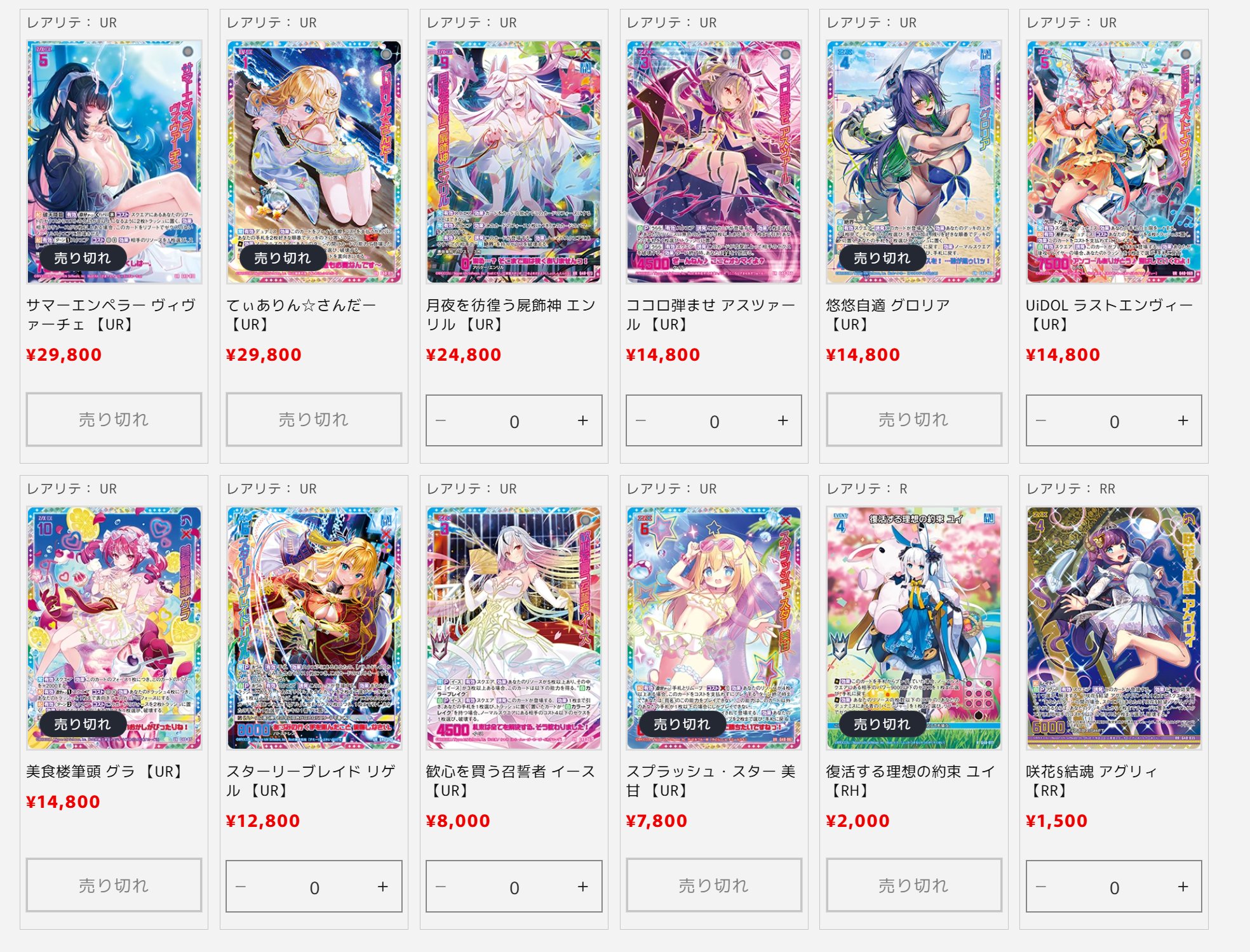The width and height of the screenshot is (1250, 952).
Task: Decrease quantity for 月夜を彷徨う屍飾神 エンリル card
Action: coord(441,421)
